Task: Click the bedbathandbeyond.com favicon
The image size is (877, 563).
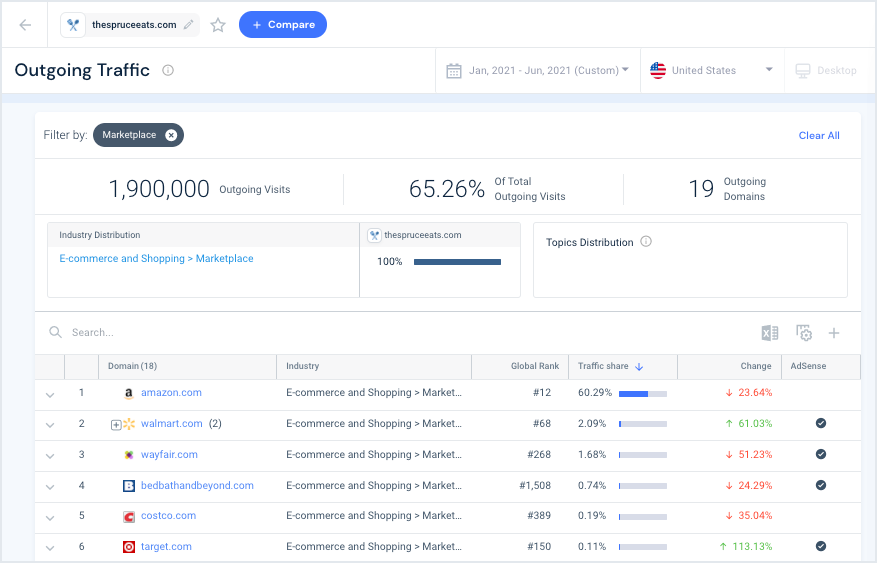Action: 129,486
